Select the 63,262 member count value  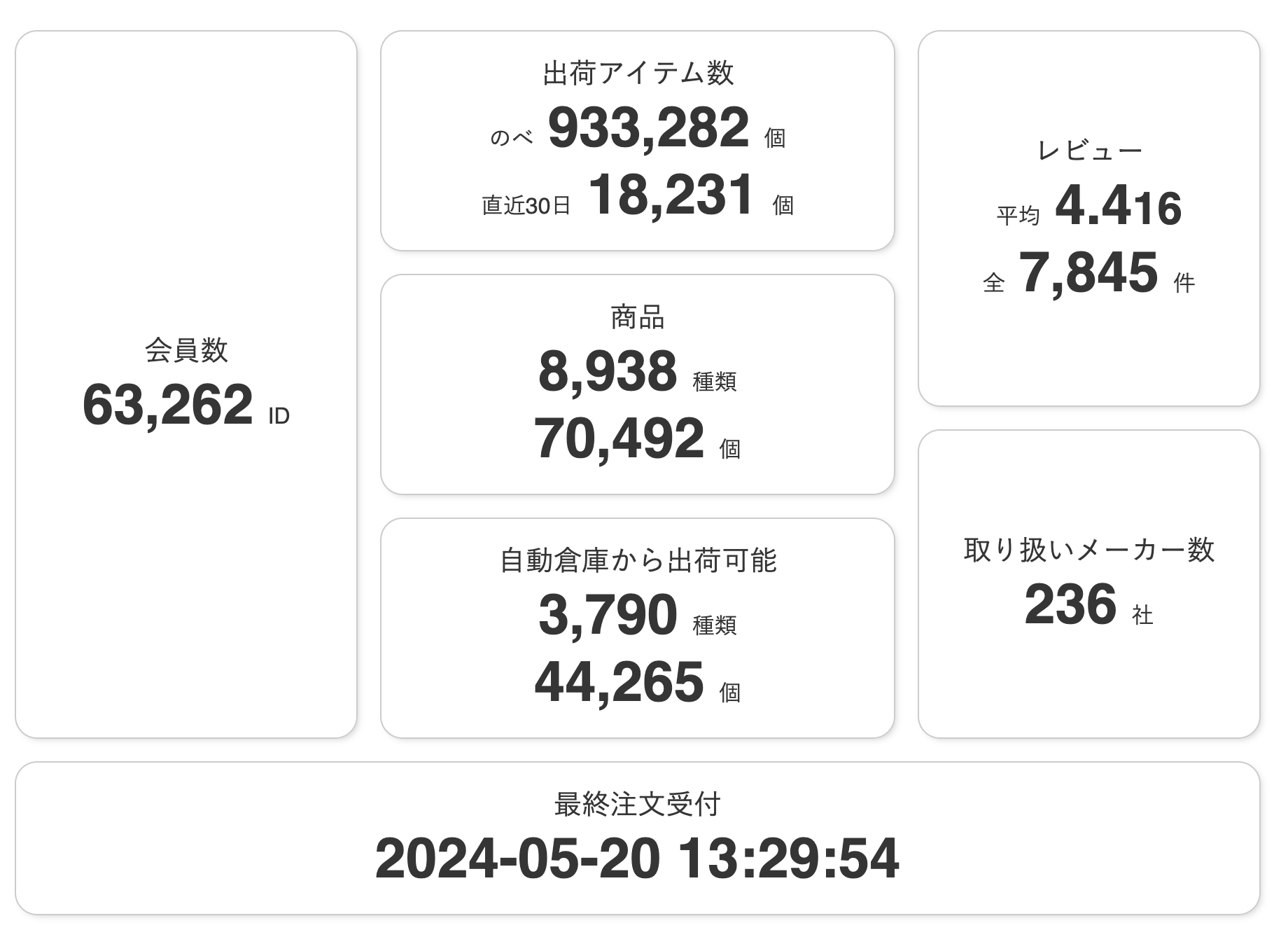(x=168, y=405)
